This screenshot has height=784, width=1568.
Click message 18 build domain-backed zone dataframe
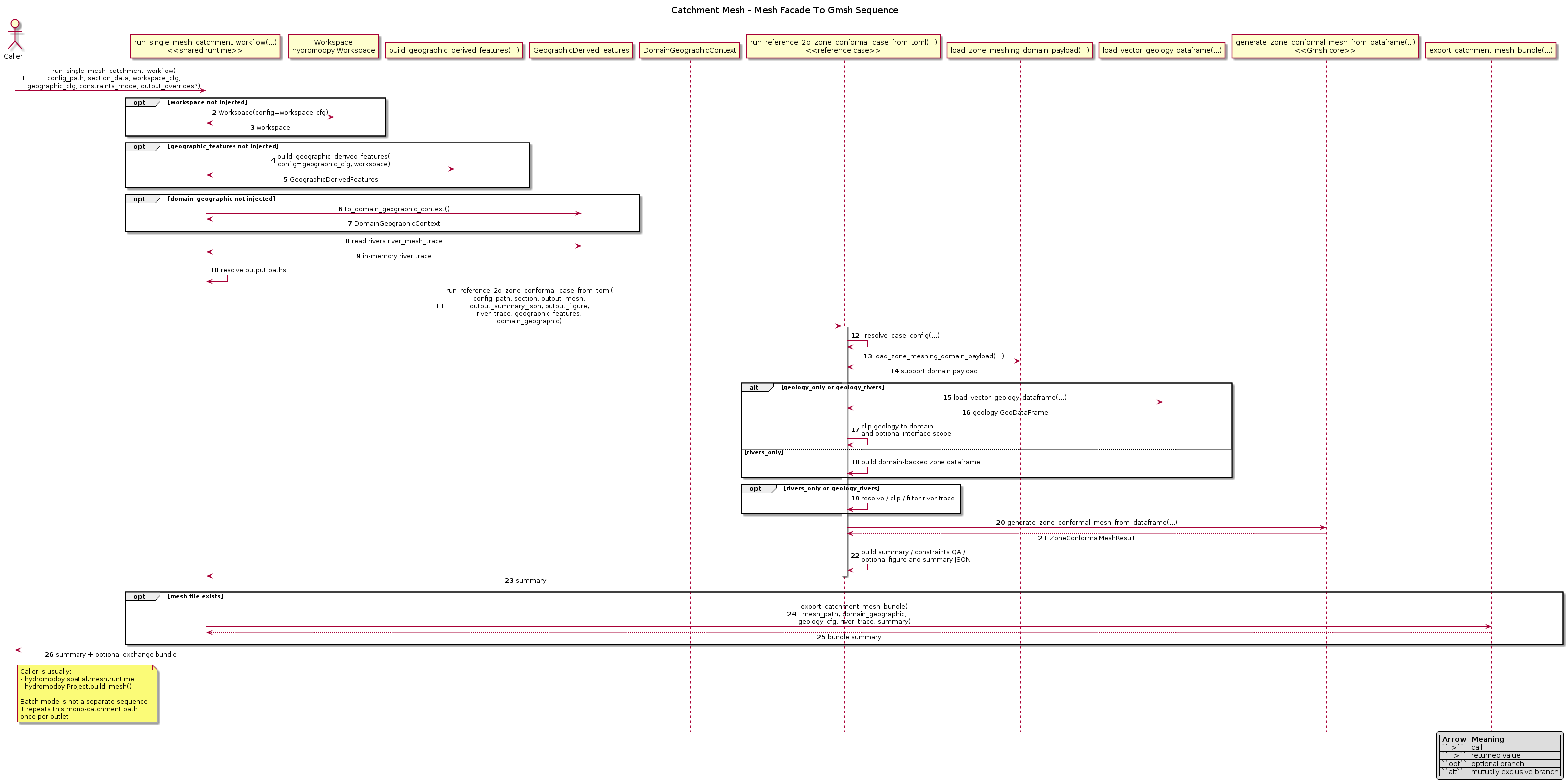point(916,462)
